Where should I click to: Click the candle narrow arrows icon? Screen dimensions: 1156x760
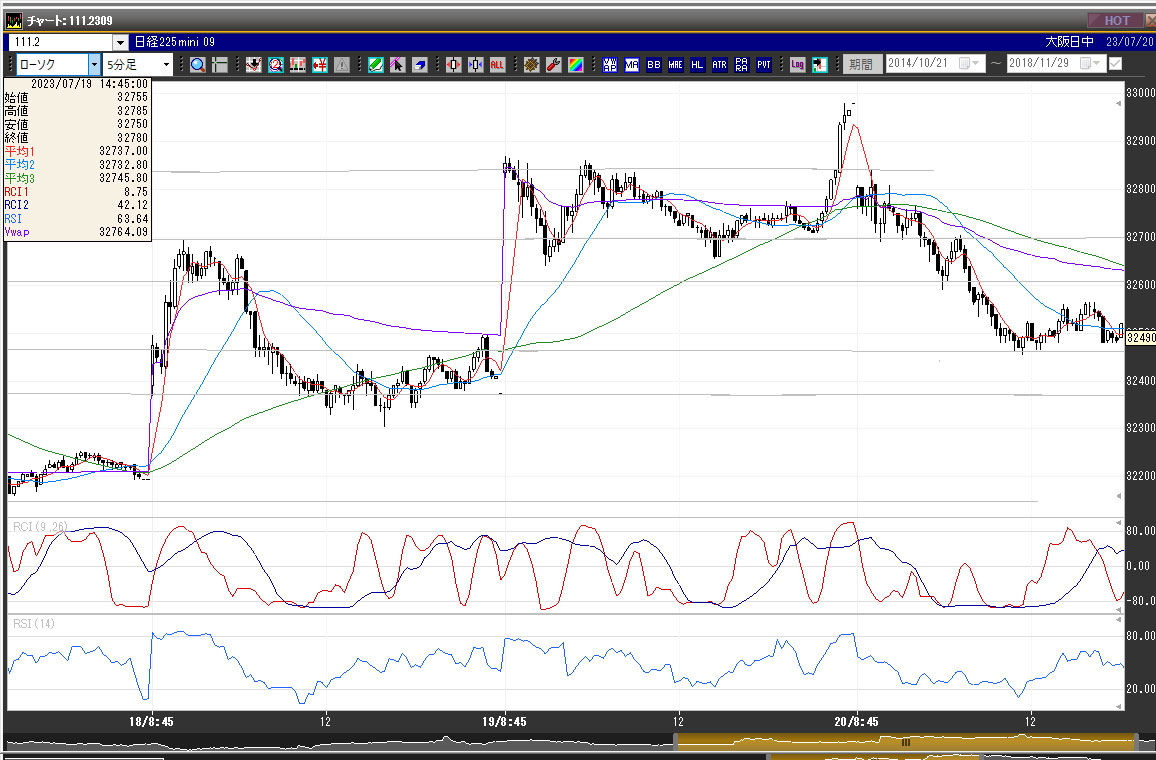click(476, 65)
